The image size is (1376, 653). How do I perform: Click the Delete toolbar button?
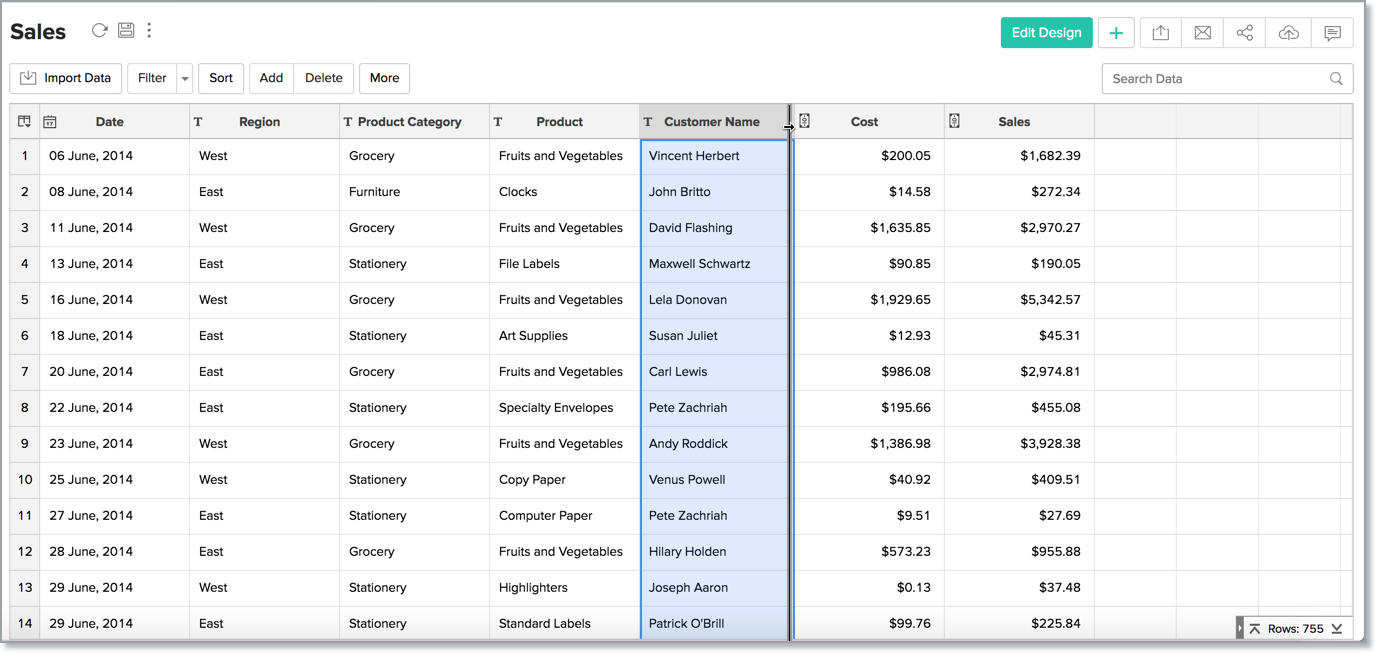(323, 78)
